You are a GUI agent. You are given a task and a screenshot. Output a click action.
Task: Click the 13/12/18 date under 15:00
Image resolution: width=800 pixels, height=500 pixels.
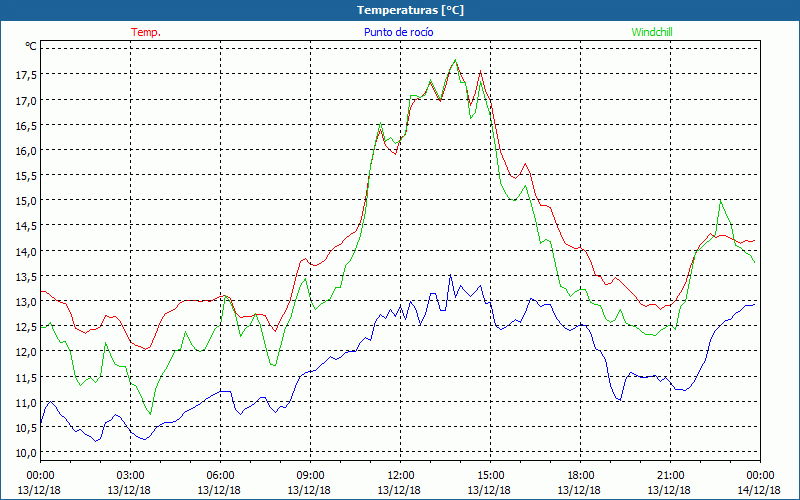pyautogui.click(x=489, y=490)
